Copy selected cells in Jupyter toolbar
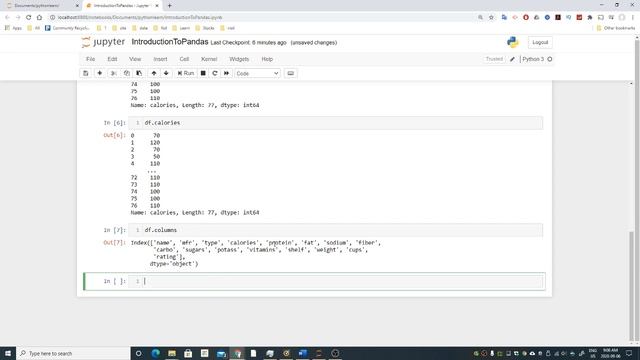Screen dimensions: 640x360 pos(127,73)
